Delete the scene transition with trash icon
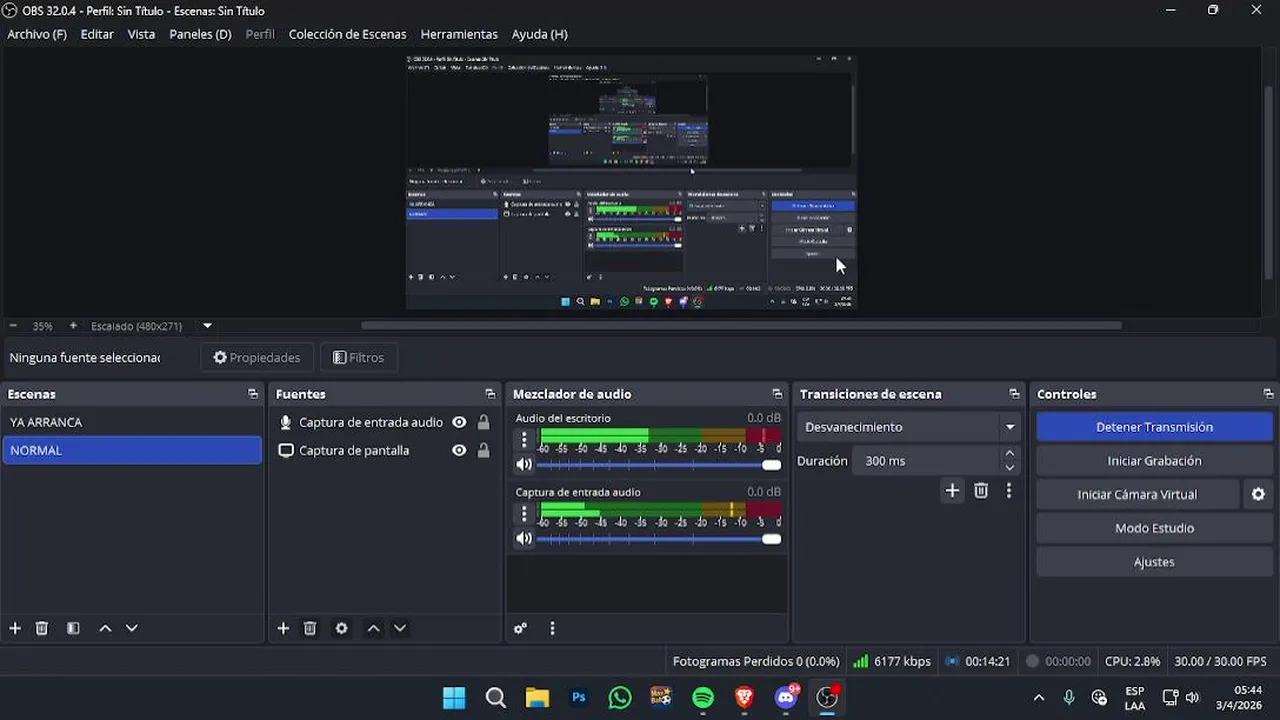 pos(981,490)
